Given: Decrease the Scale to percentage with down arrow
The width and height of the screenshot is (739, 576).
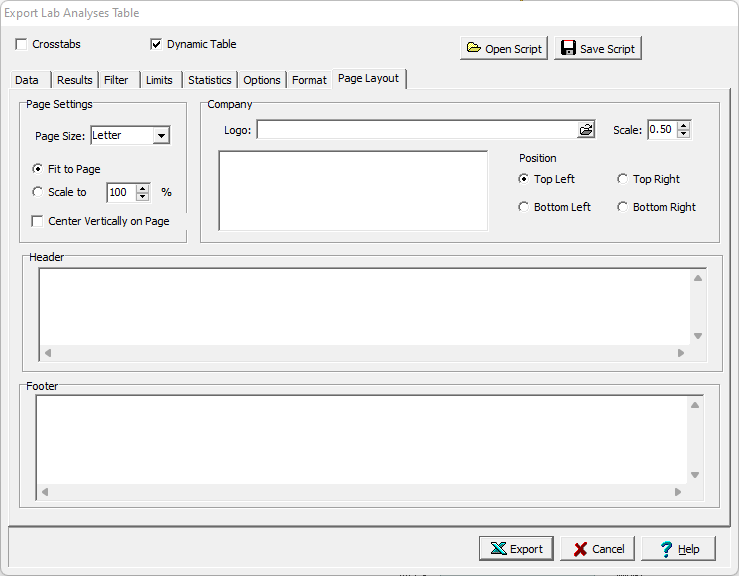Looking at the screenshot, I should coord(143,197).
